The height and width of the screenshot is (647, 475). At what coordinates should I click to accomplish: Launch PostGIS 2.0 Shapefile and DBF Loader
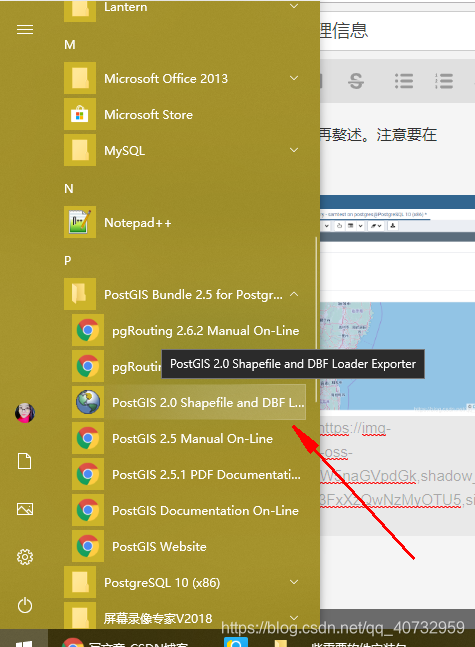pyautogui.click(x=189, y=402)
